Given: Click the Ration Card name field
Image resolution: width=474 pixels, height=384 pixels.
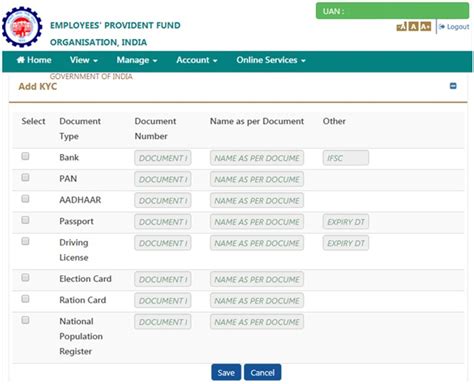Looking at the screenshot, I should pyautogui.click(x=257, y=301).
